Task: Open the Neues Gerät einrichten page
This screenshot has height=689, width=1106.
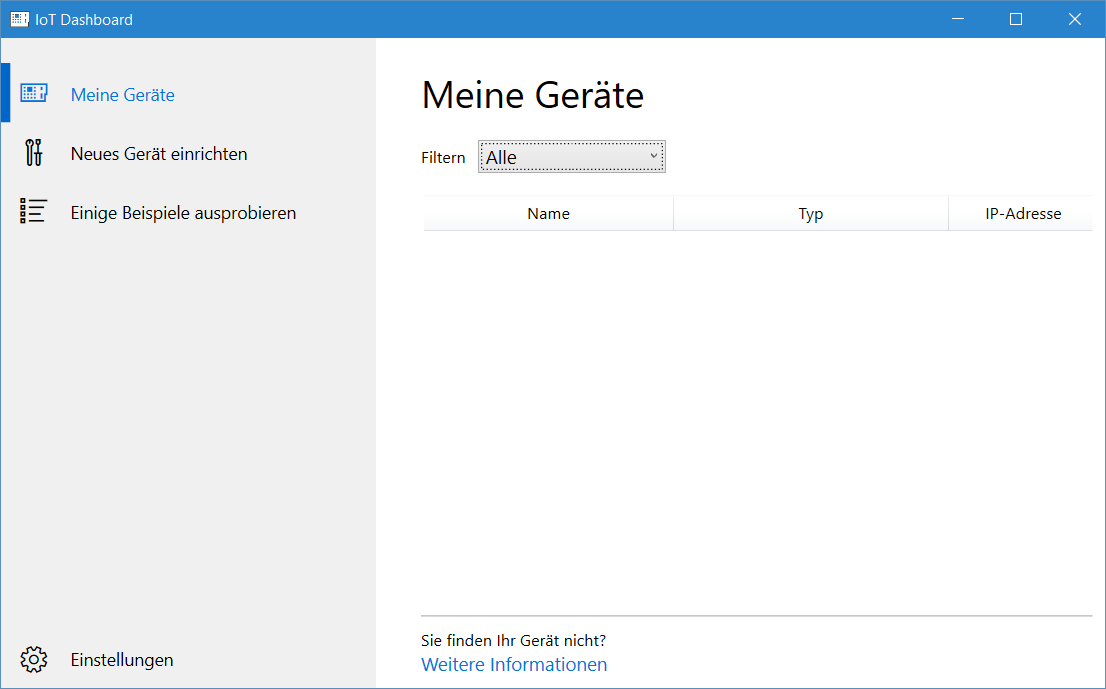Action: pos(158,153)
